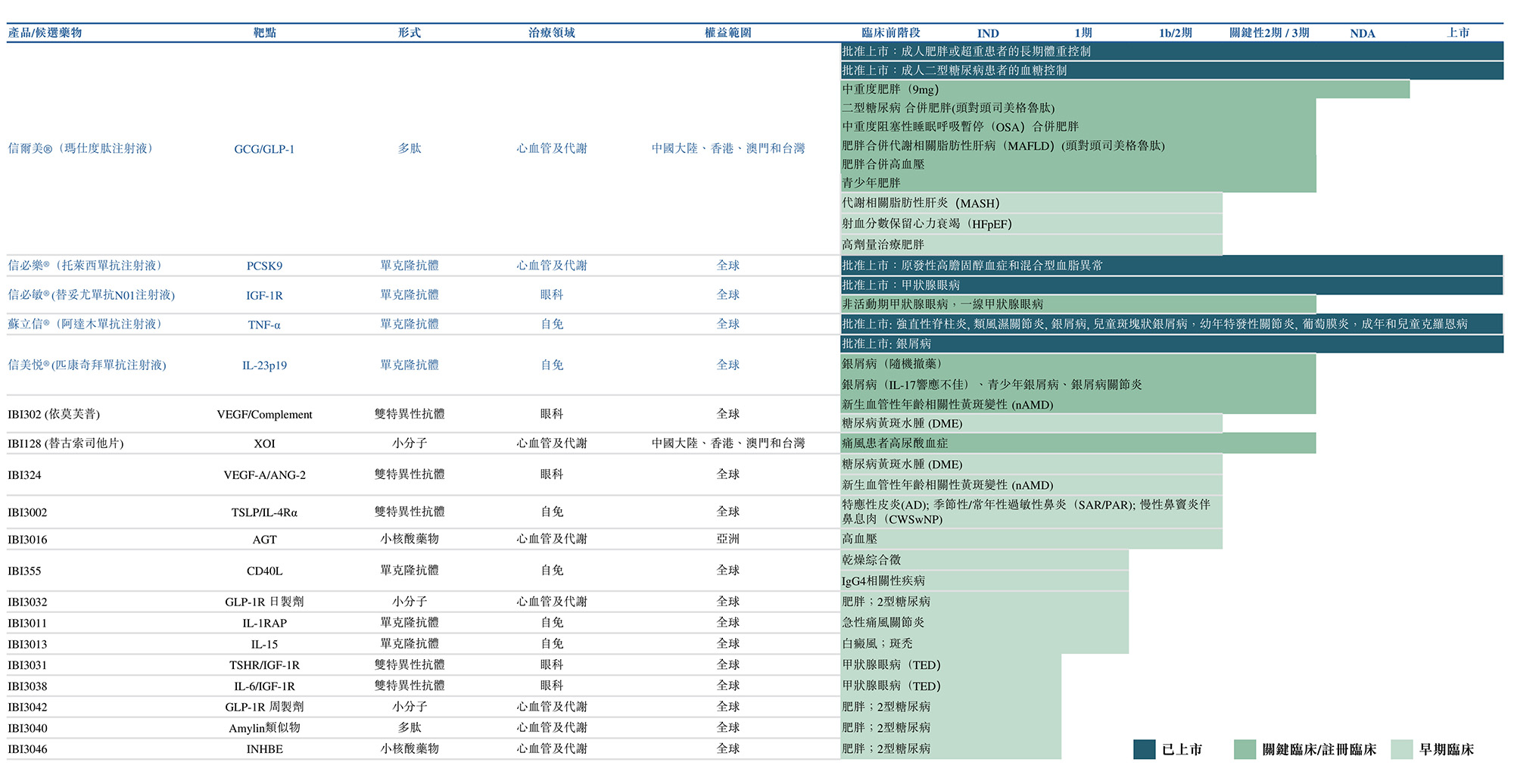The image size is (1514, 784).
Task: Click candidate IBI3038
Action: (x=27, y=686)
